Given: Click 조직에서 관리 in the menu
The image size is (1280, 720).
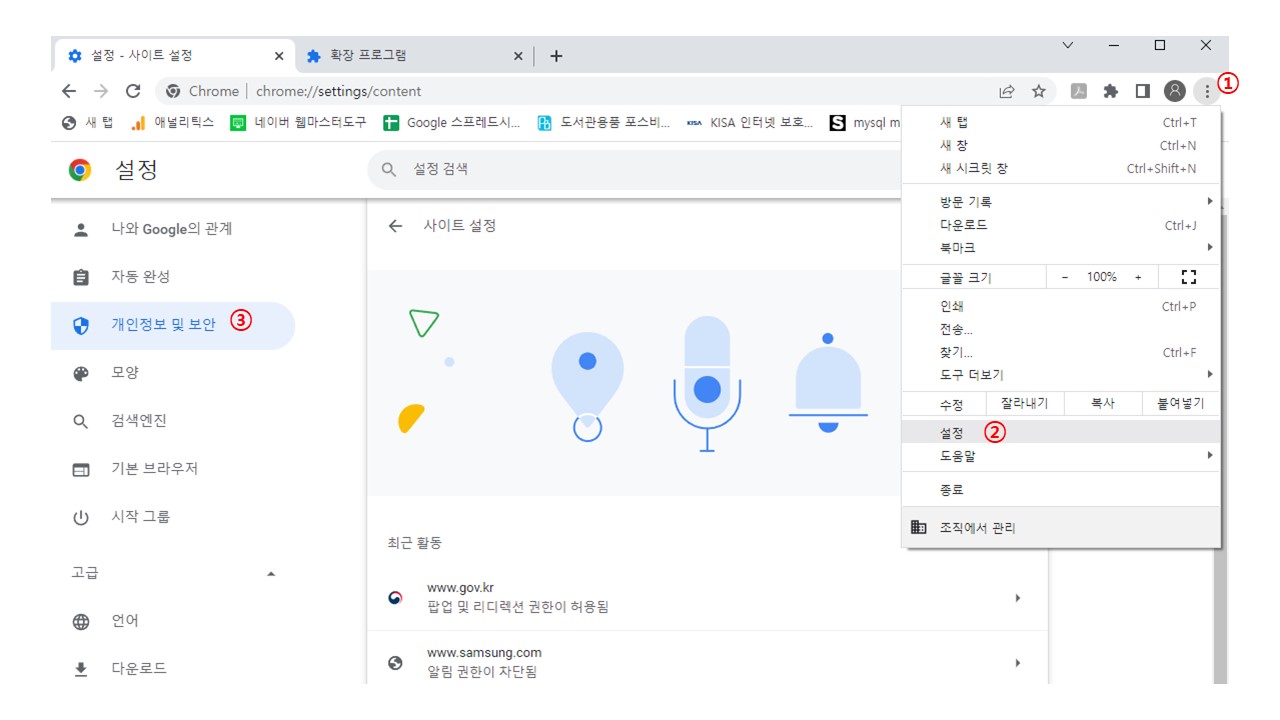Looking at the screenshot, I should [1061, 527].
